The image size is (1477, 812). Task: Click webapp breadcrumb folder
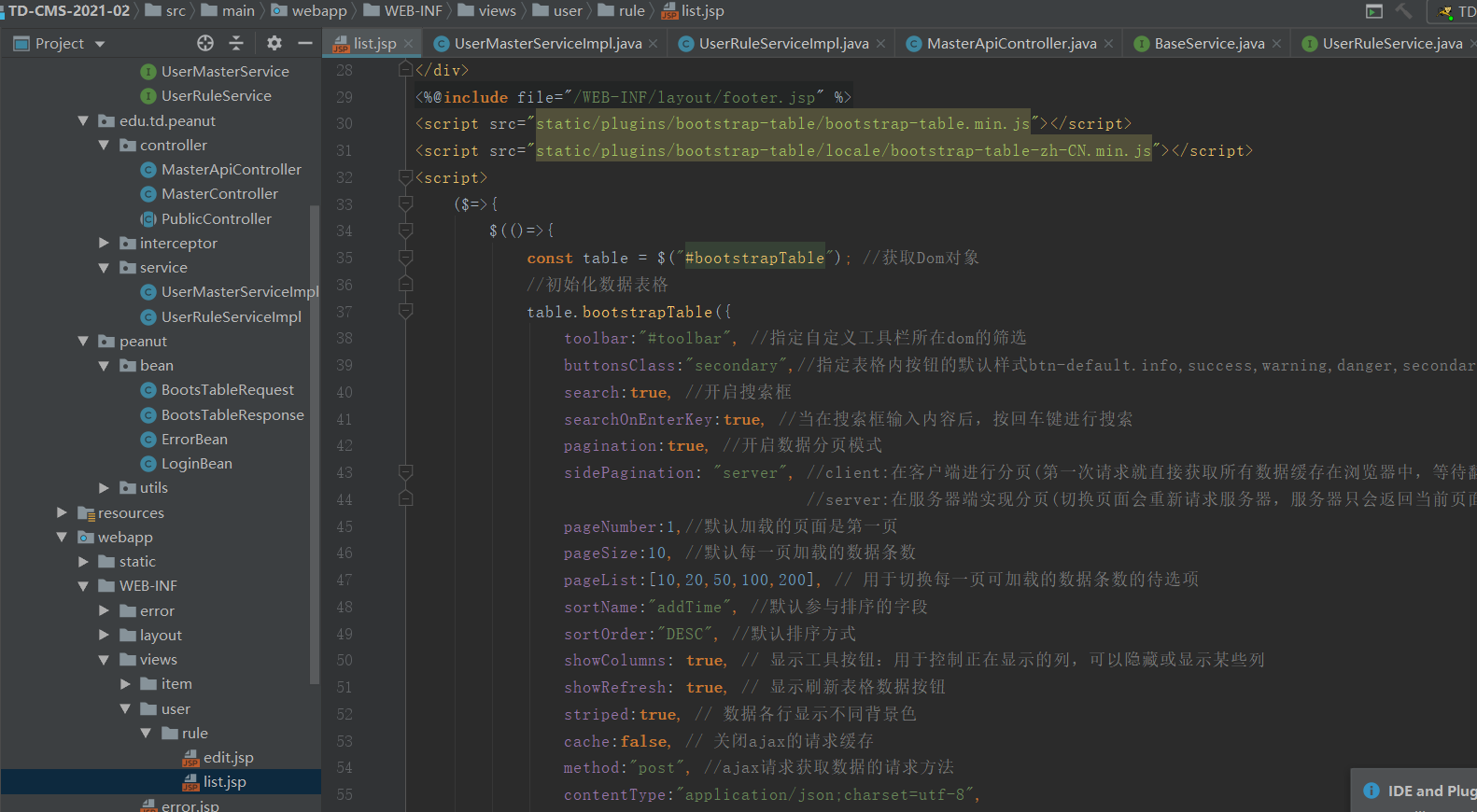pos(309,11)
